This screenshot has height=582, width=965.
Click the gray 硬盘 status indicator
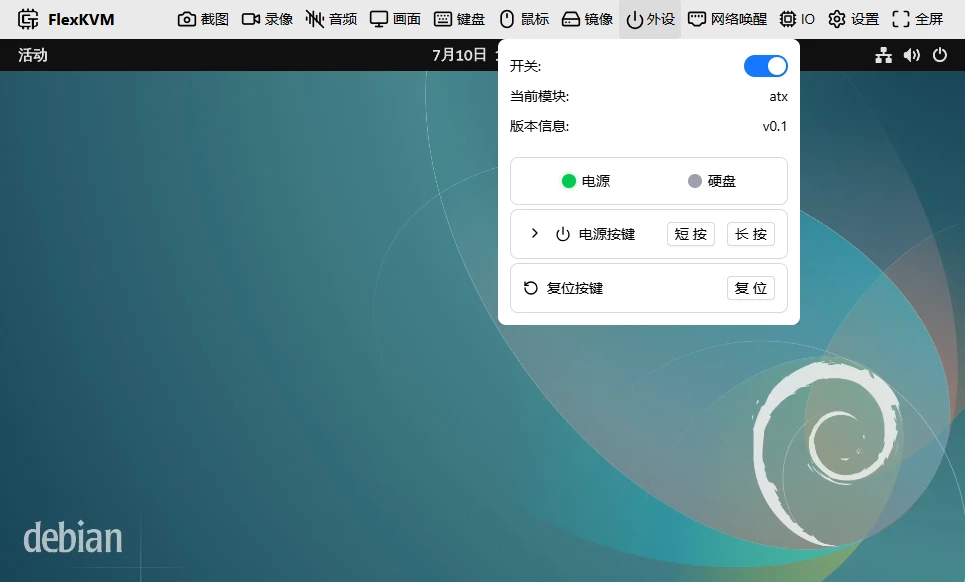coord(694,181)
